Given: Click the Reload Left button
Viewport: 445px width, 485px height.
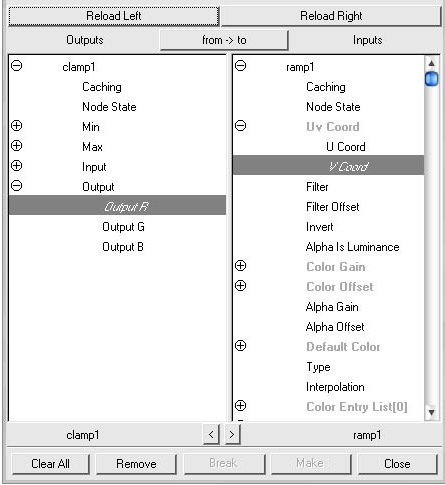Looking at the screenshot, I should click(x=114, y=16).
